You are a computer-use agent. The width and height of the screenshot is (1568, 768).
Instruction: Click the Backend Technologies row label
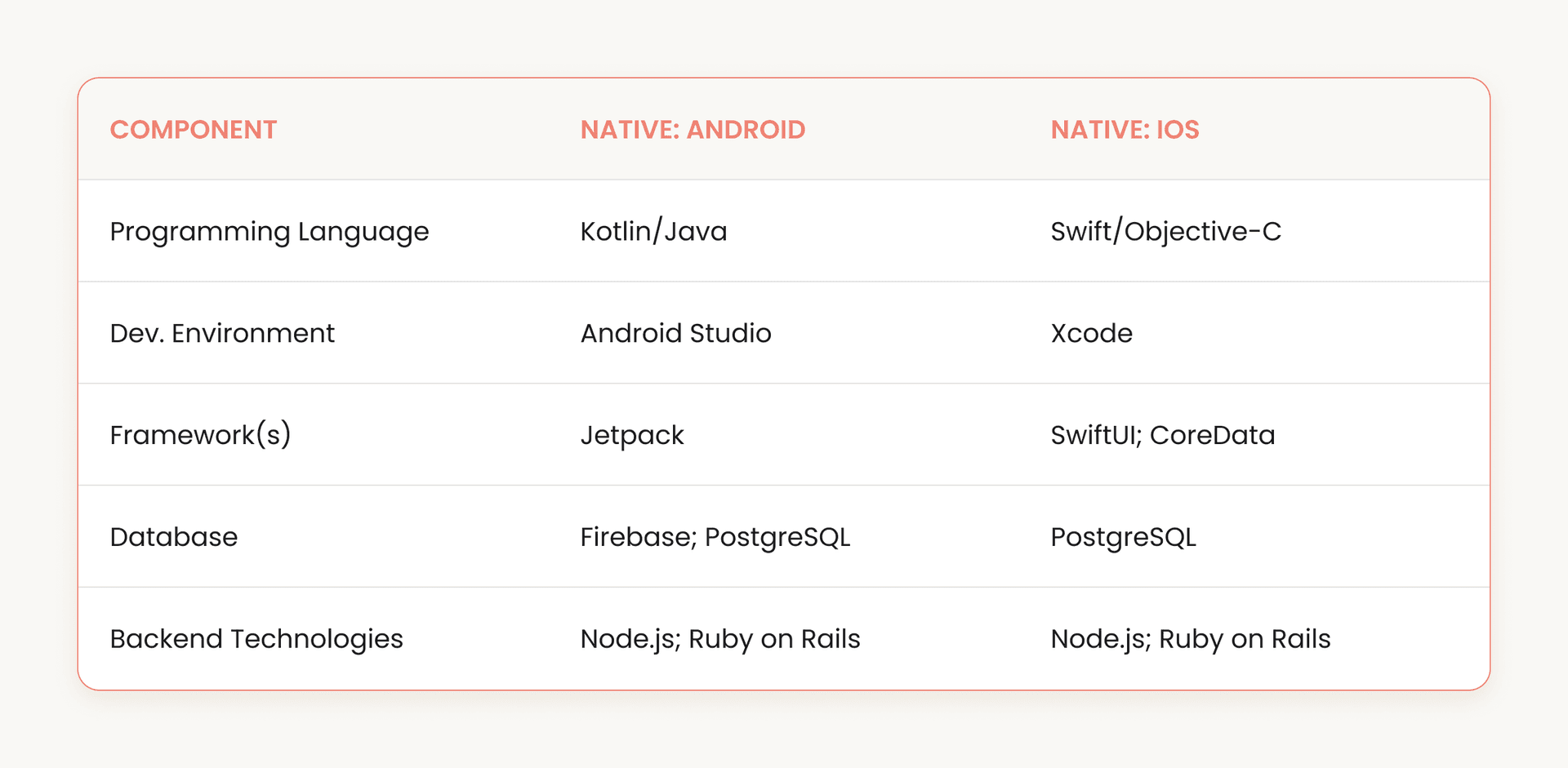tap(256, 638)
